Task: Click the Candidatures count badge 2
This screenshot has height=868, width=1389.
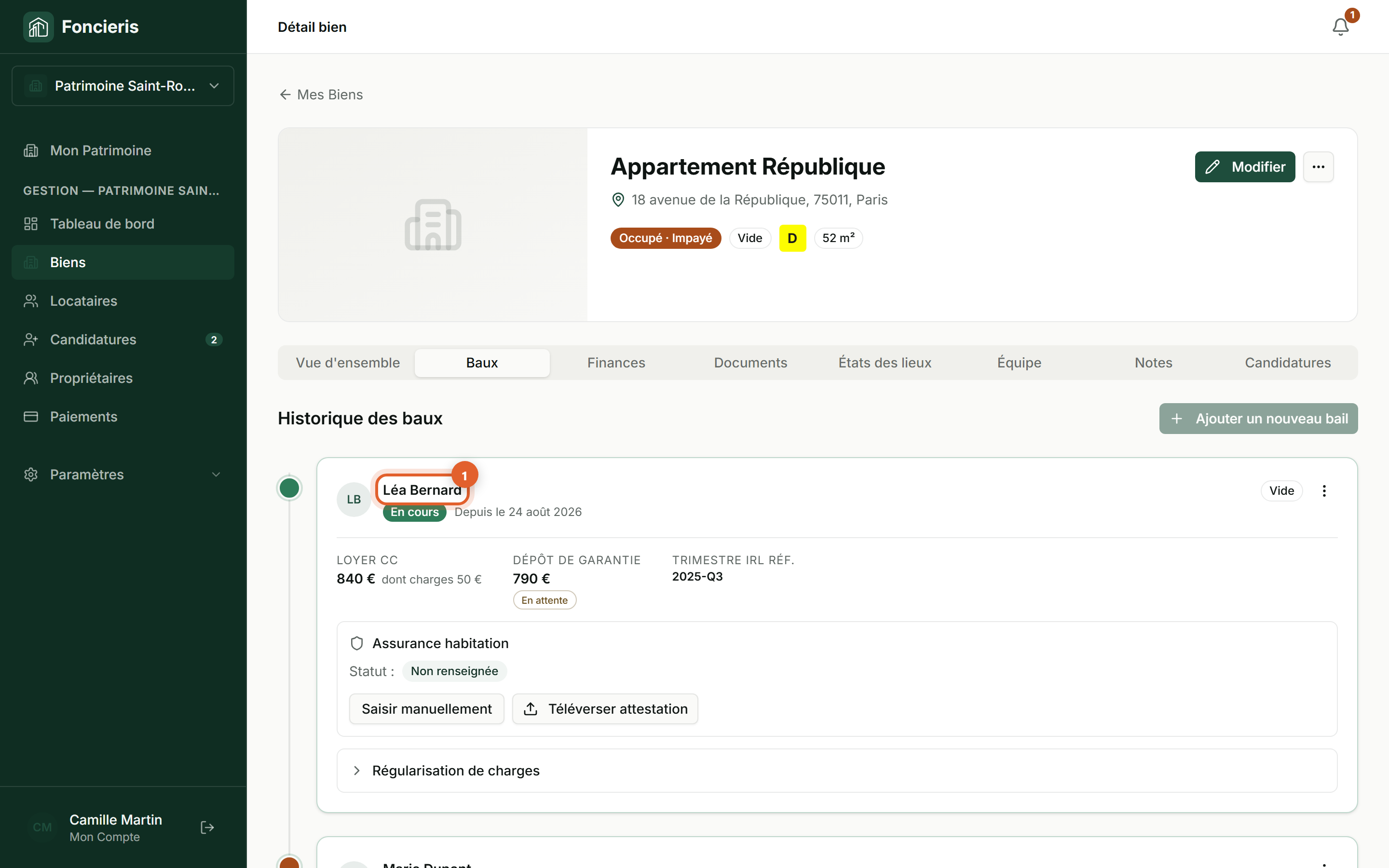Action: pyautogui.click(x=214, y=339)
